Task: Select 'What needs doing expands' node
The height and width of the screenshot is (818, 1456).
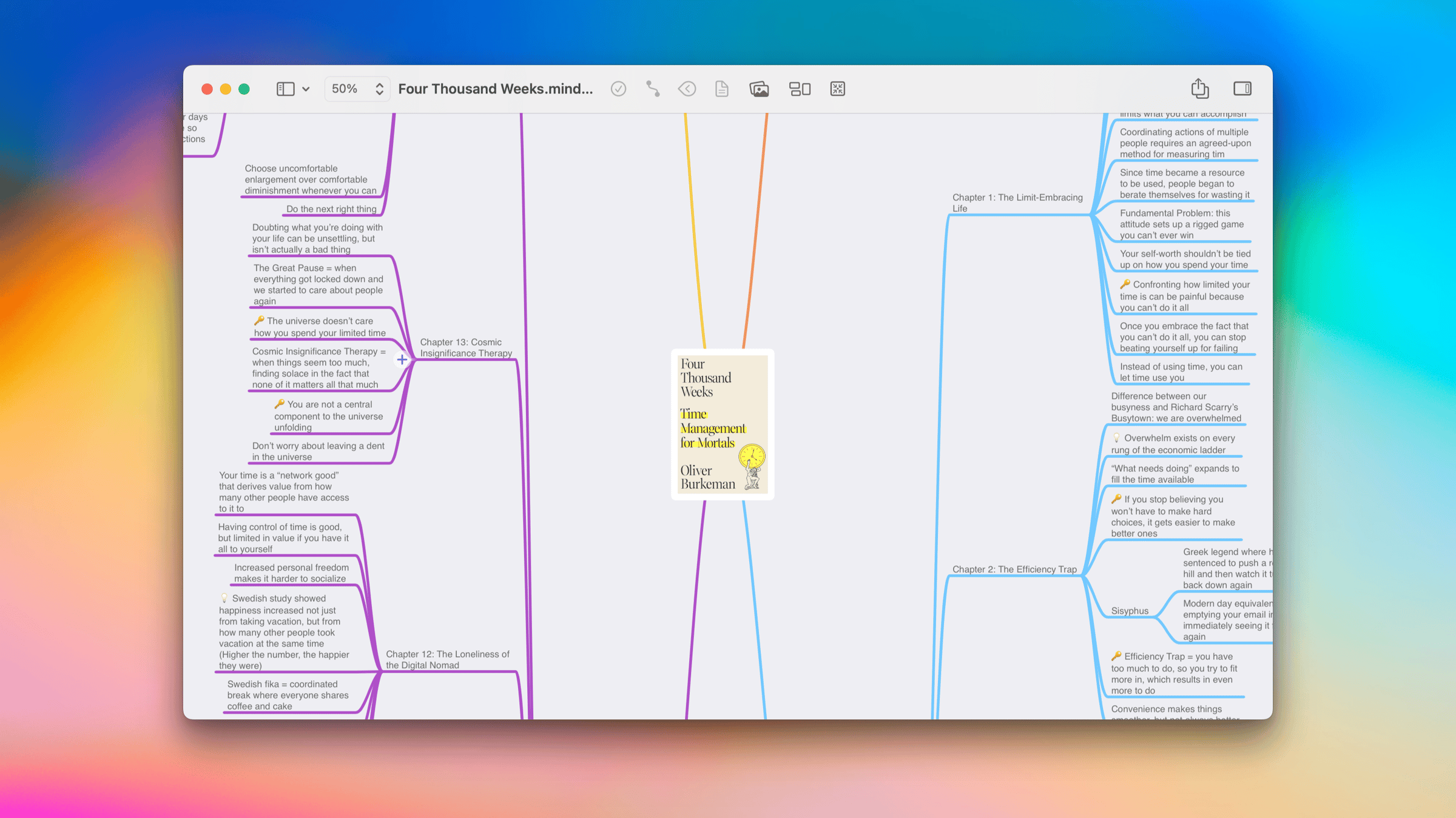Action: click(1175, 474)
